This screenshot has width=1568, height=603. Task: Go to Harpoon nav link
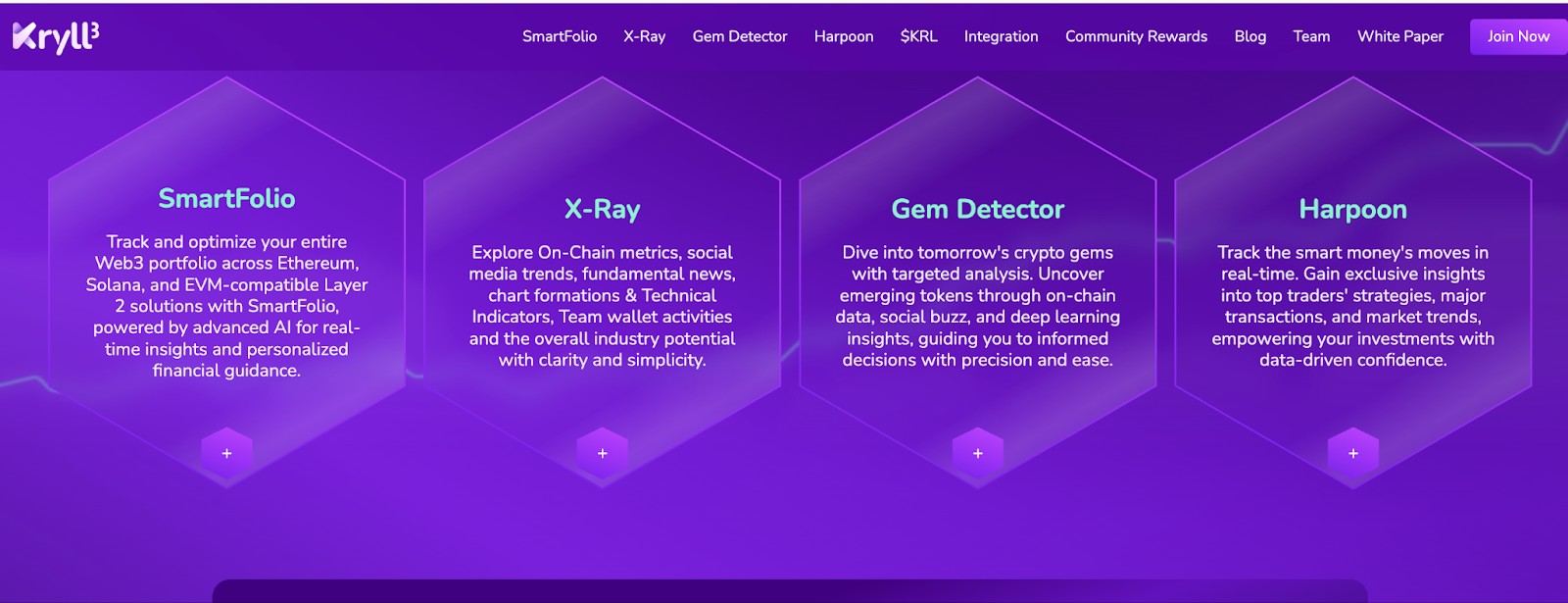pyautogui.click(x=844, y=36)
